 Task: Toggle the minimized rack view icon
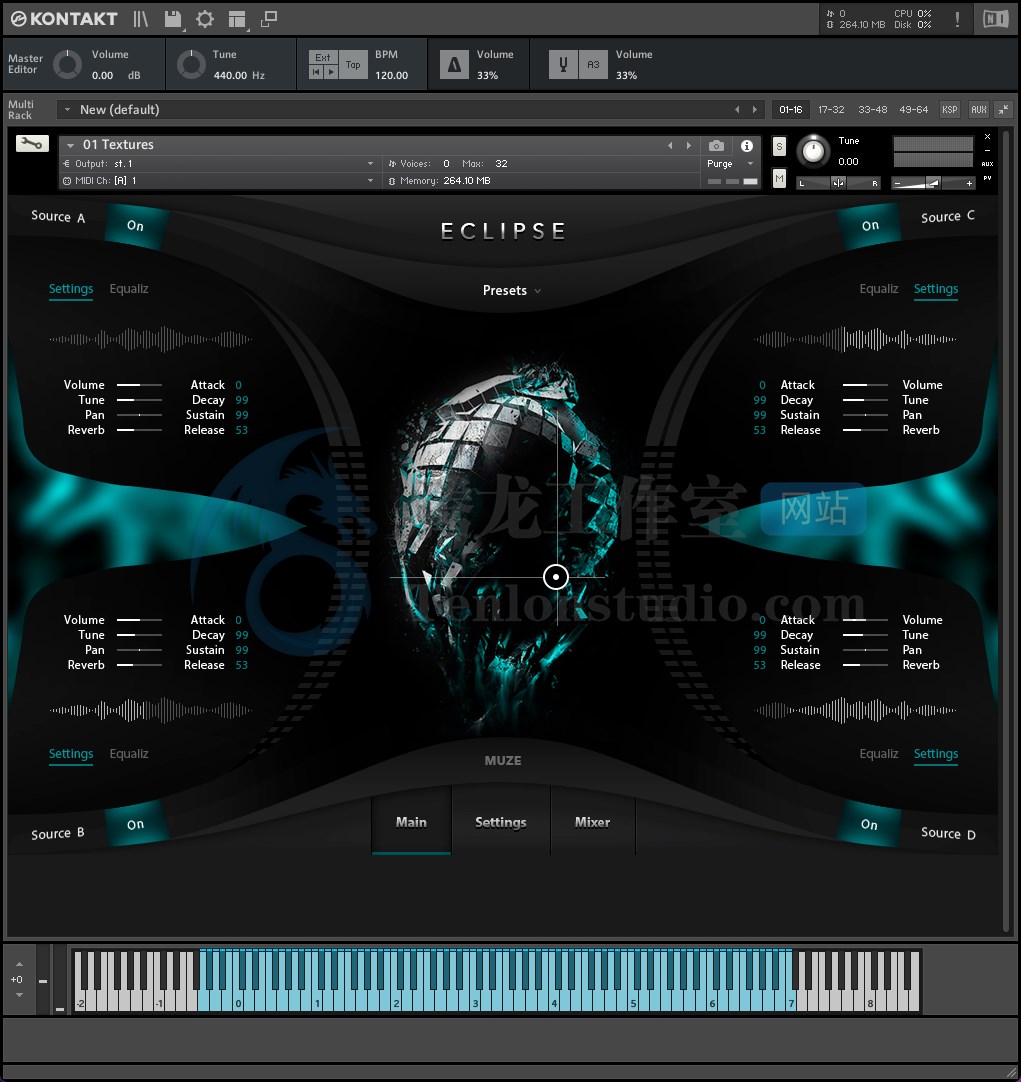(x=269, y=19)
